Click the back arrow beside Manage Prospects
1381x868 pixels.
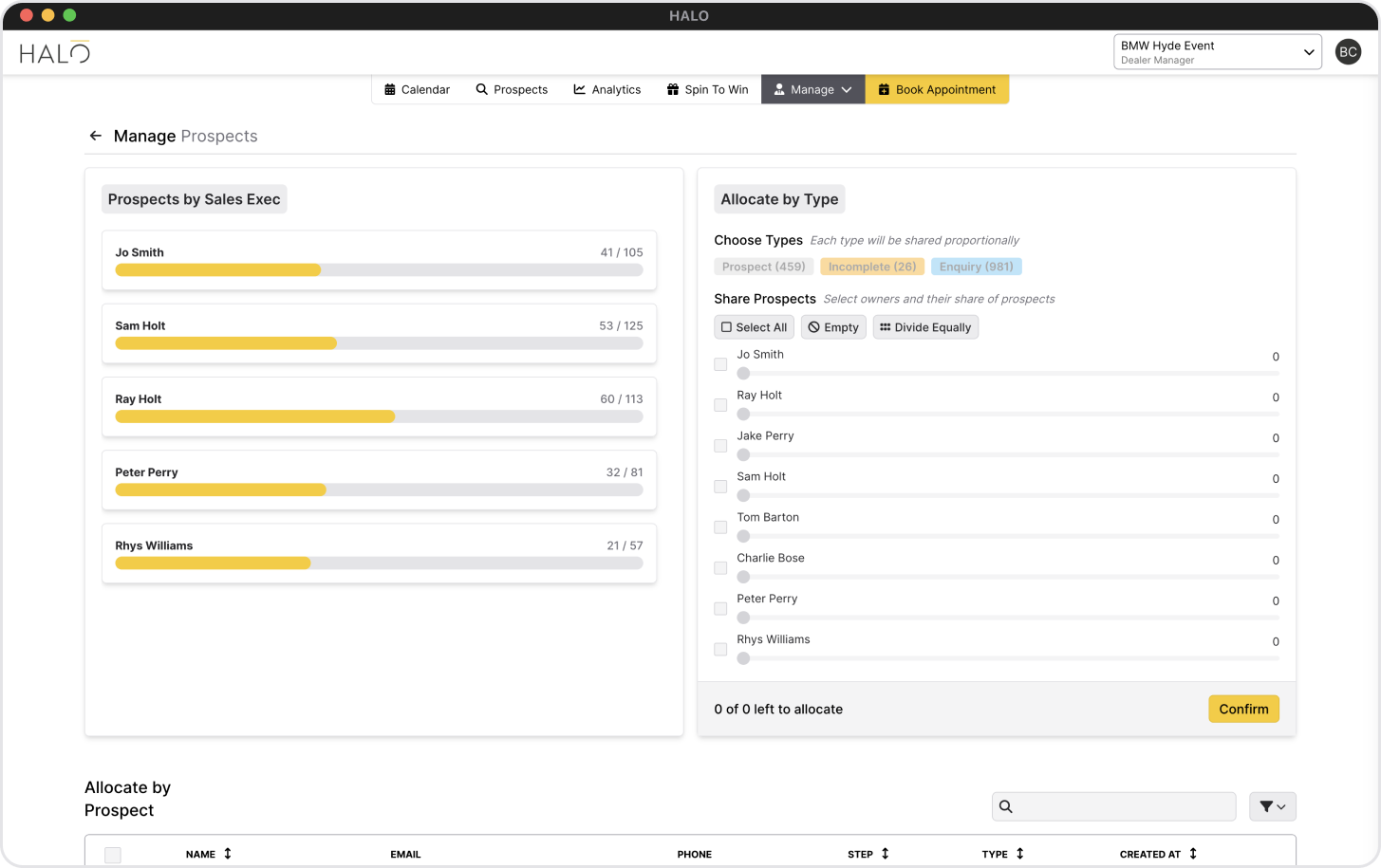point(96,136)
